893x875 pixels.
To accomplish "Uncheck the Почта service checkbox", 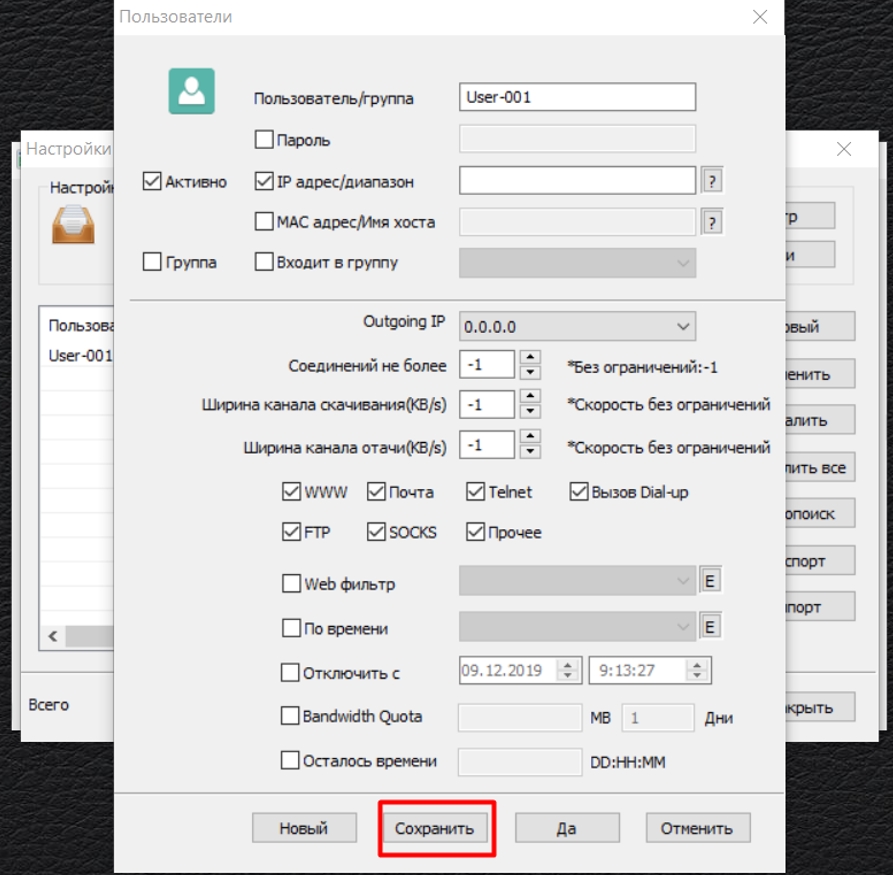I will coord(376,491).
